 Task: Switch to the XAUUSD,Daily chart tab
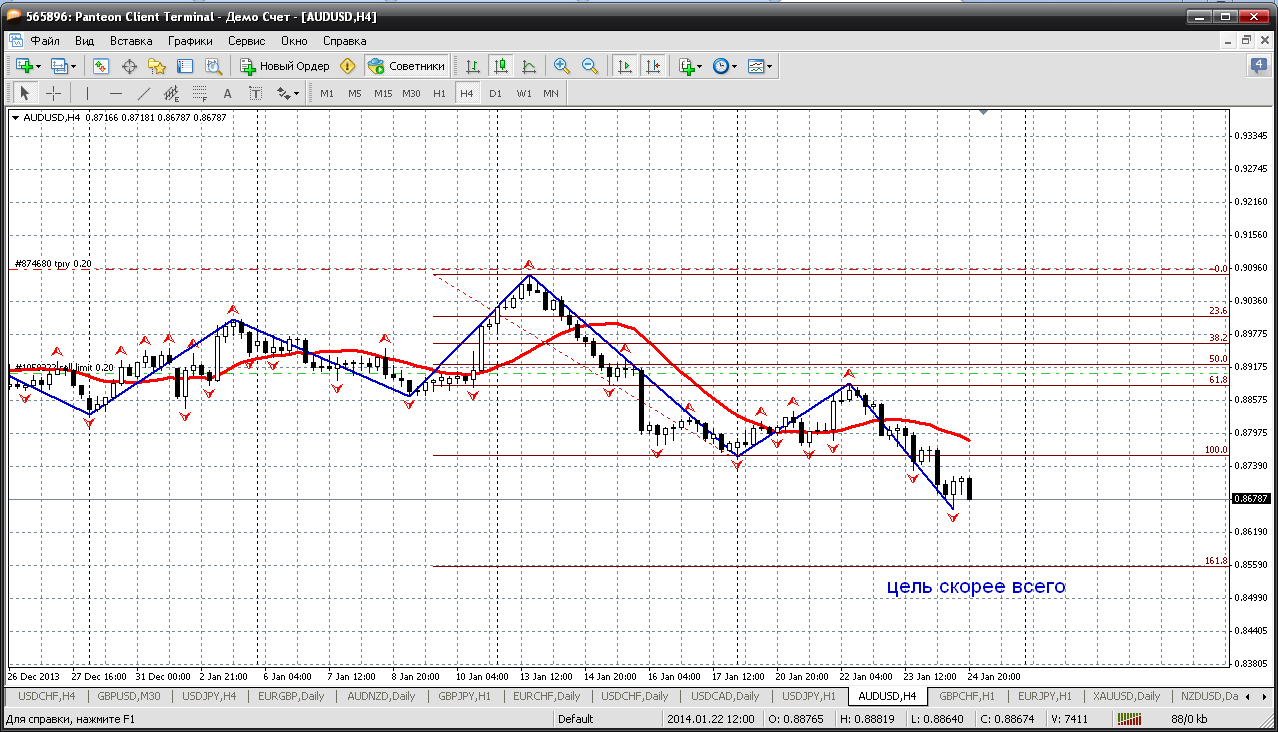[1126, 696]
